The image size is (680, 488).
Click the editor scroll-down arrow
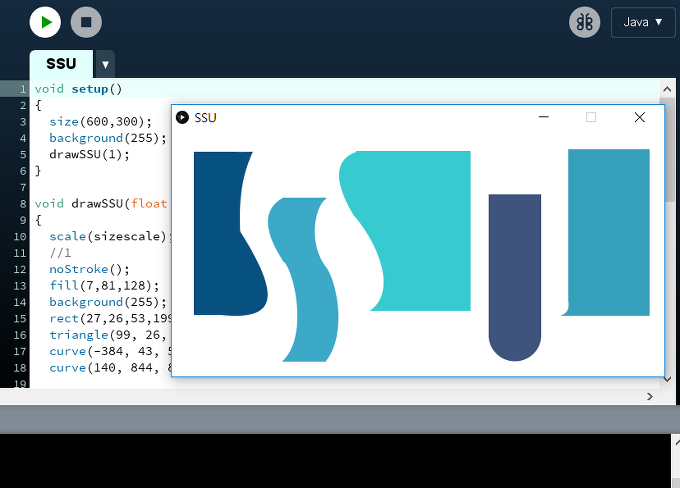tap(668, 379)
